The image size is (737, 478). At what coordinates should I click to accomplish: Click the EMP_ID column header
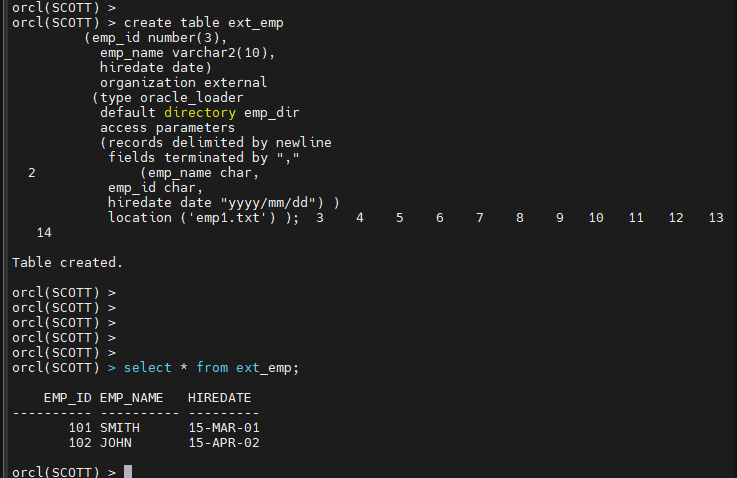coord(68,398)
